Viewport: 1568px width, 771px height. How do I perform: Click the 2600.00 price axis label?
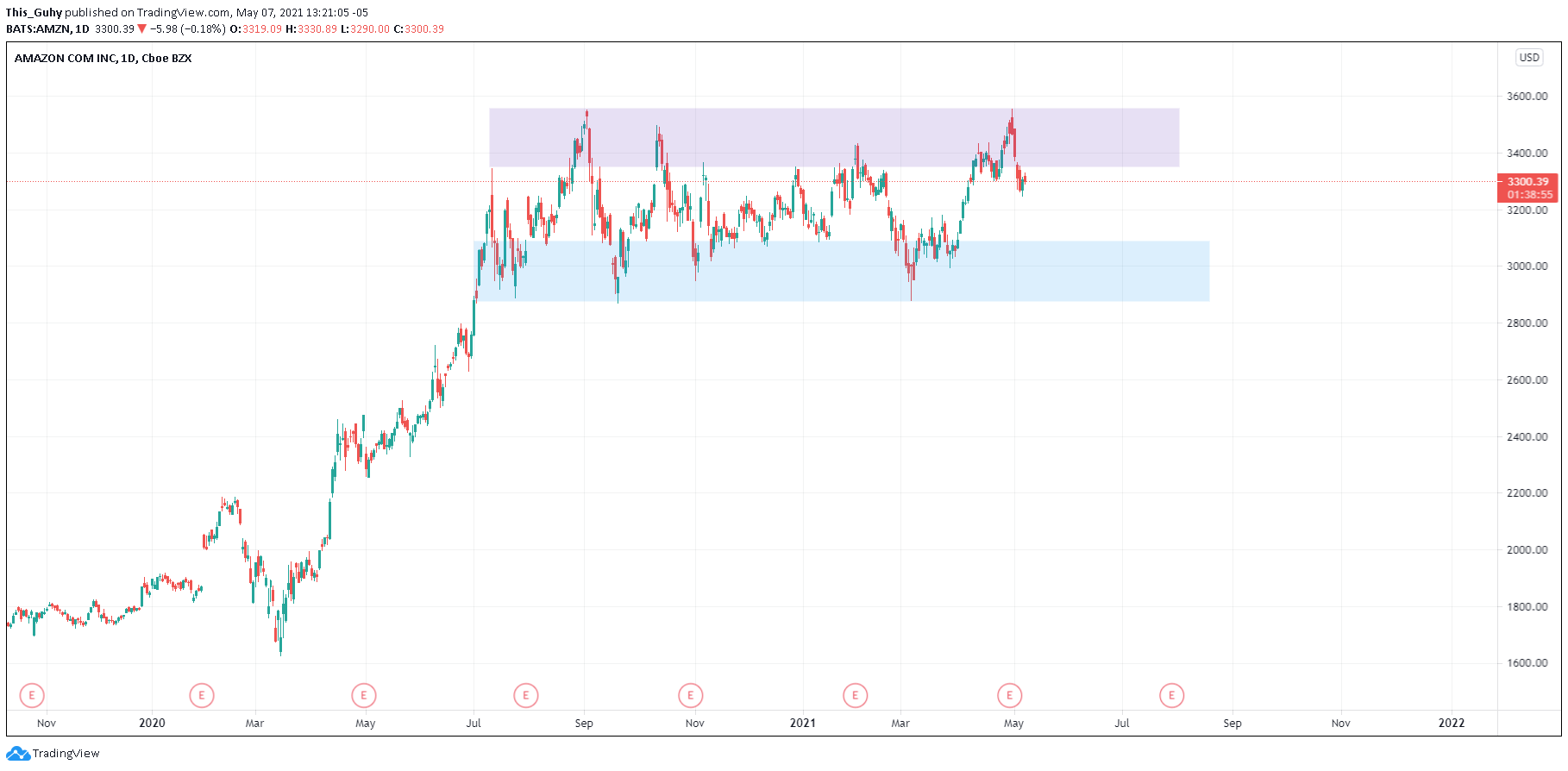pos(1527,380)
